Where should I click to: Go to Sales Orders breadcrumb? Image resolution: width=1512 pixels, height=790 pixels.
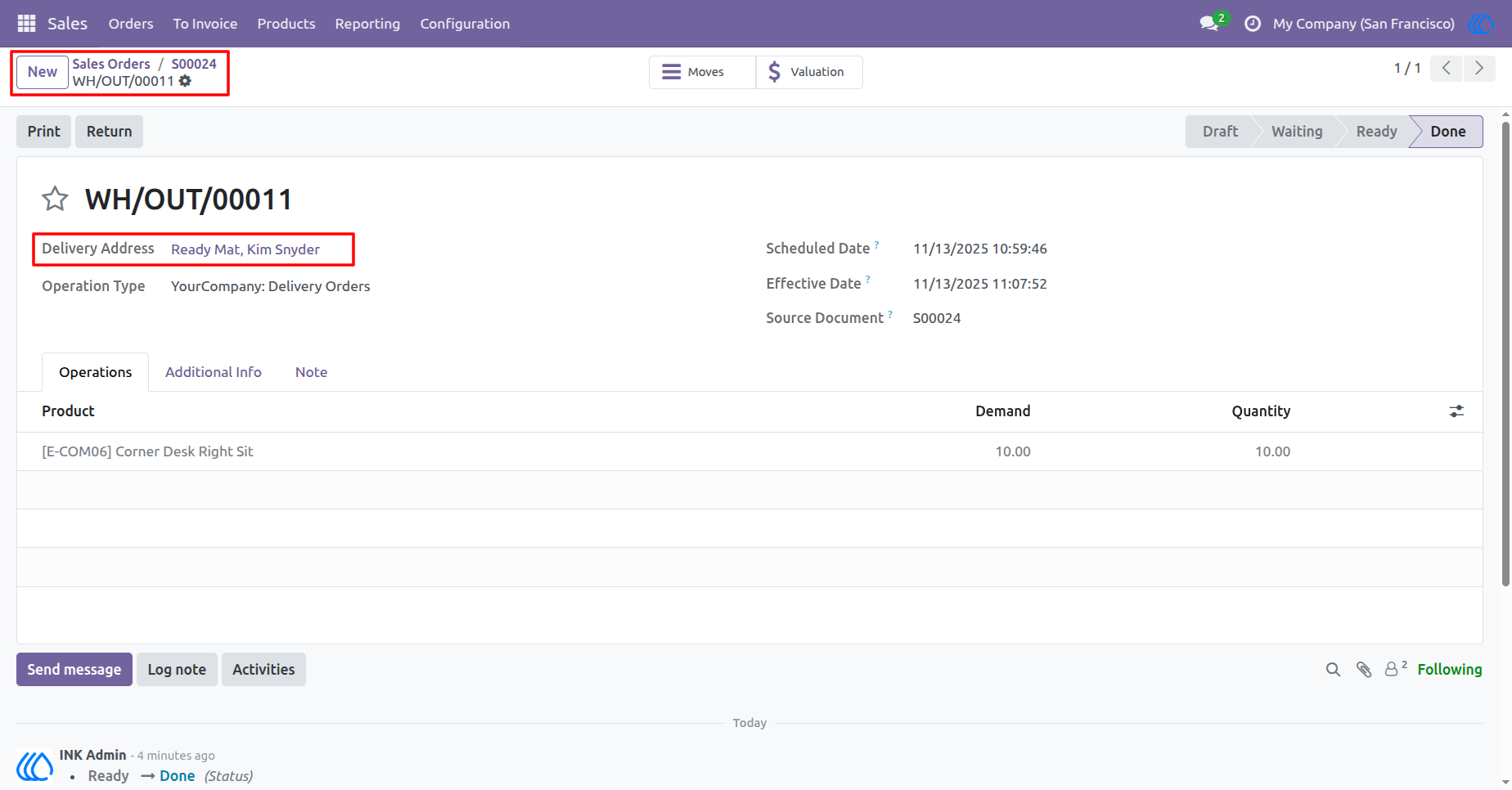(111, 64)
